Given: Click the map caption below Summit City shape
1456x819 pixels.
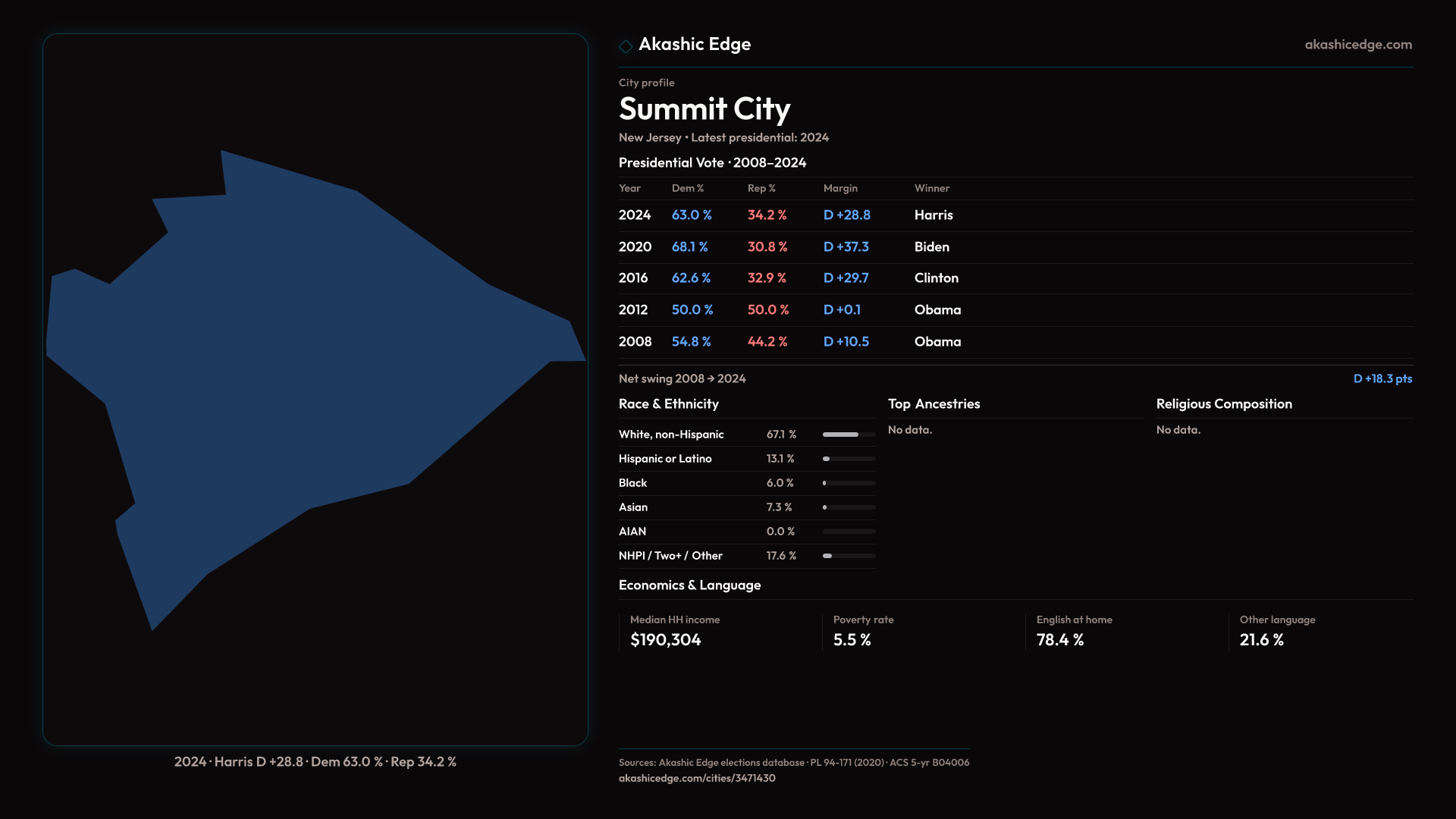Looking at the screenshot, I should pyautogui.click(x=315, y=761).
